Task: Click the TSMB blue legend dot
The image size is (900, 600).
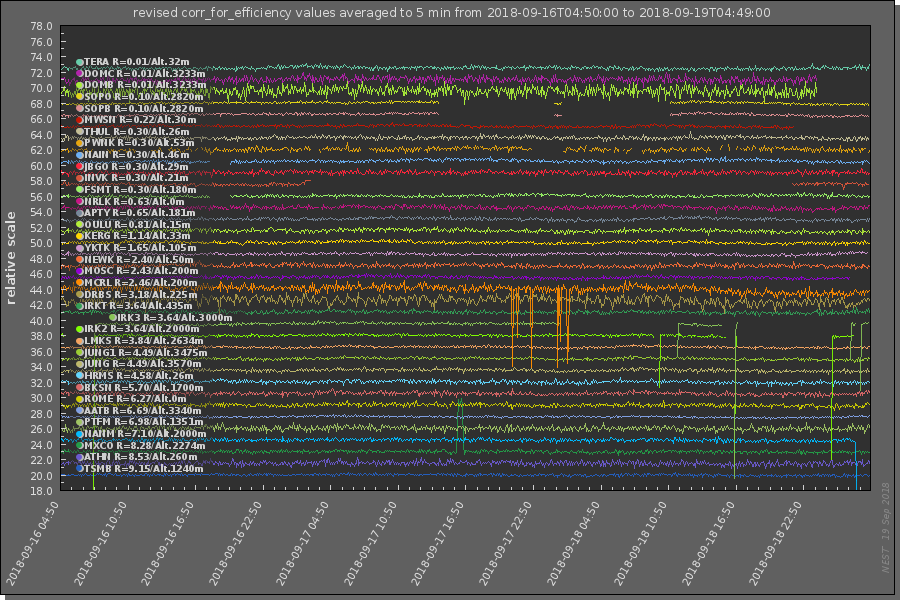Action: pyautogui.click(x=80, y=469)
